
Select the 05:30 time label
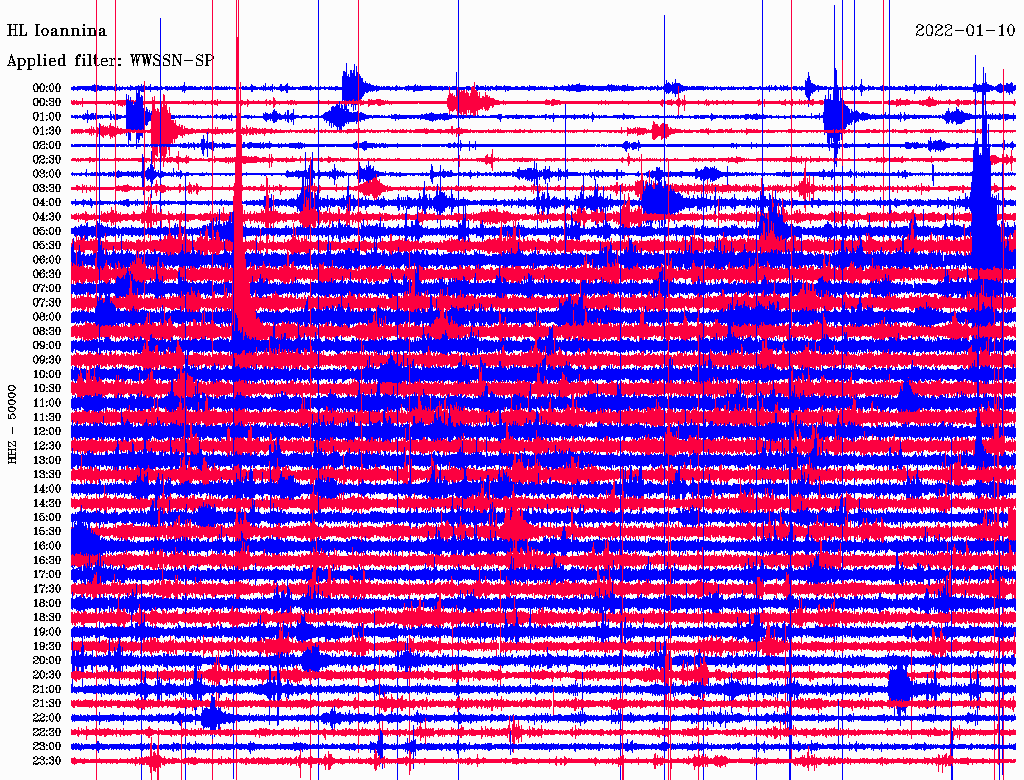(47, 246)
